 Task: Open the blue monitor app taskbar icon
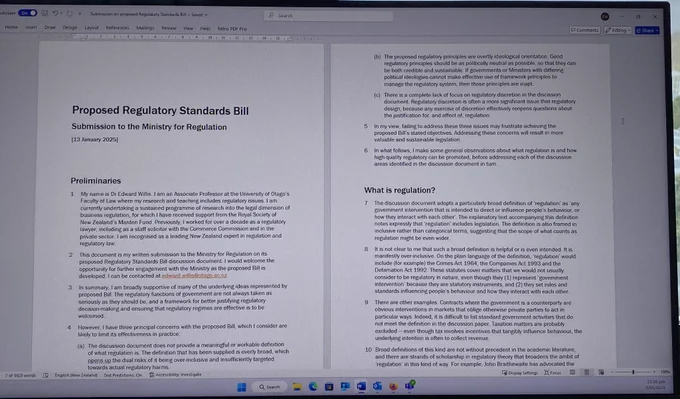pos(345,386)
